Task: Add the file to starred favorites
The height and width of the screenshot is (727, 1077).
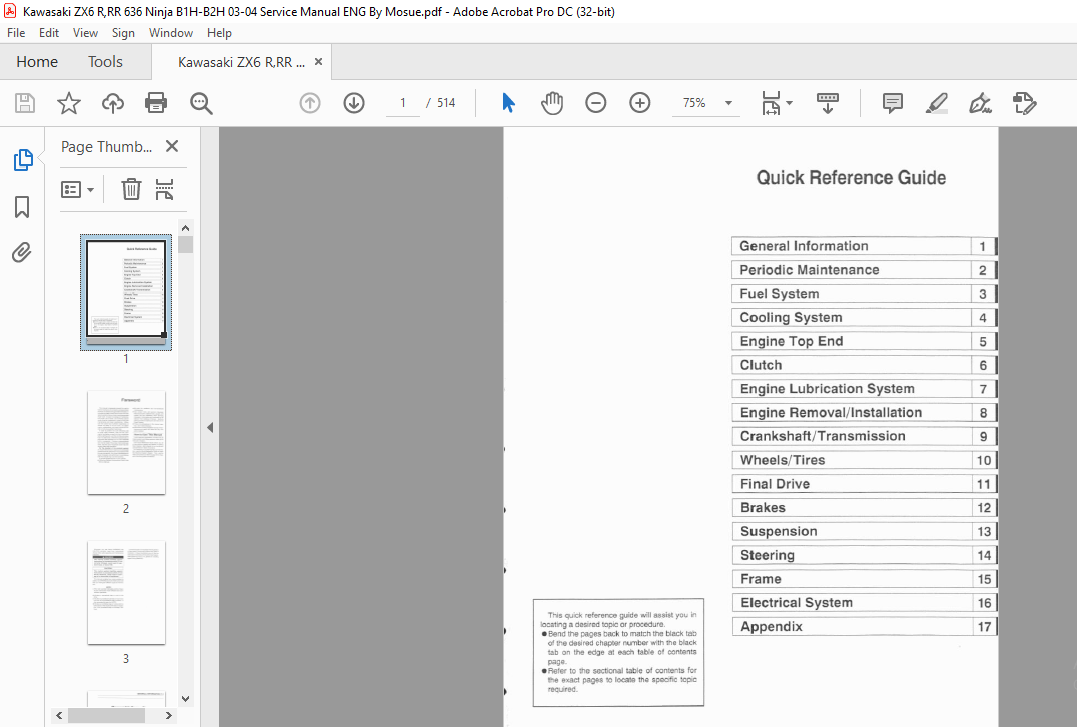Action: 69,103
